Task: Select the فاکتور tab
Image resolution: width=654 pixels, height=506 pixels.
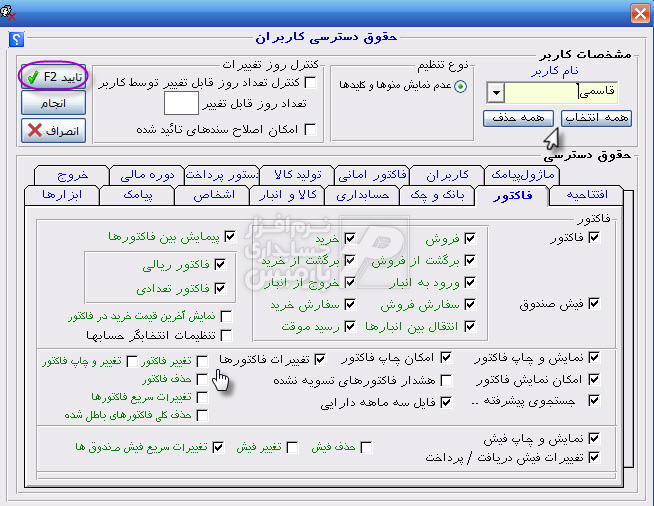Action: pos(512,195)
